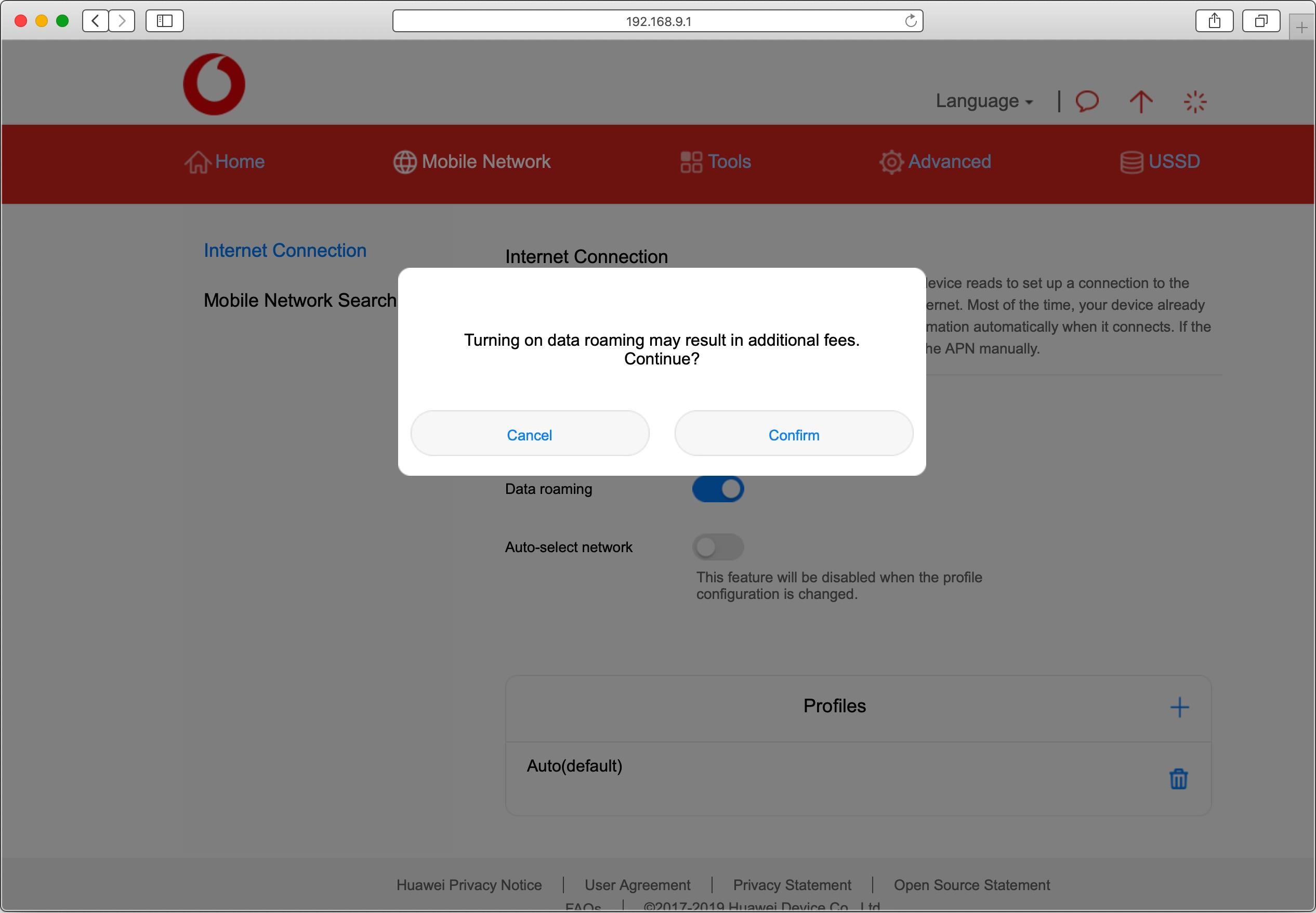Screen dimensions: 1316x913
Task: Click the 192.168.9.1 address bar
Action: 657,21
